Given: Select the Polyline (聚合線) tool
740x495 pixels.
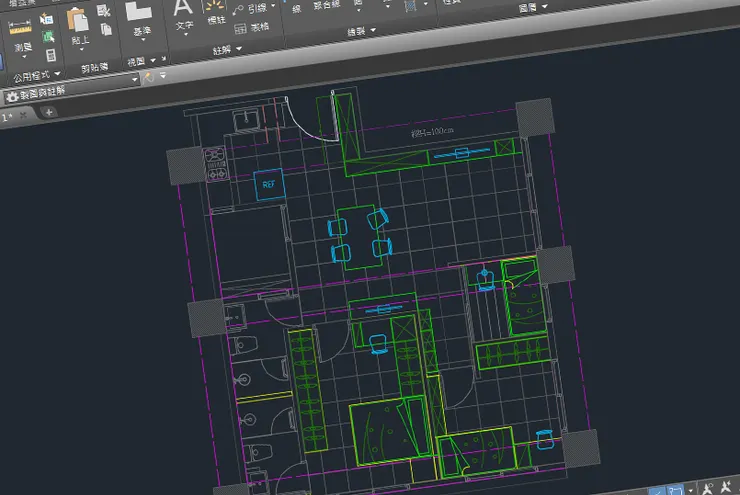Looking at the screenshot, I should (x=327, y=6).
